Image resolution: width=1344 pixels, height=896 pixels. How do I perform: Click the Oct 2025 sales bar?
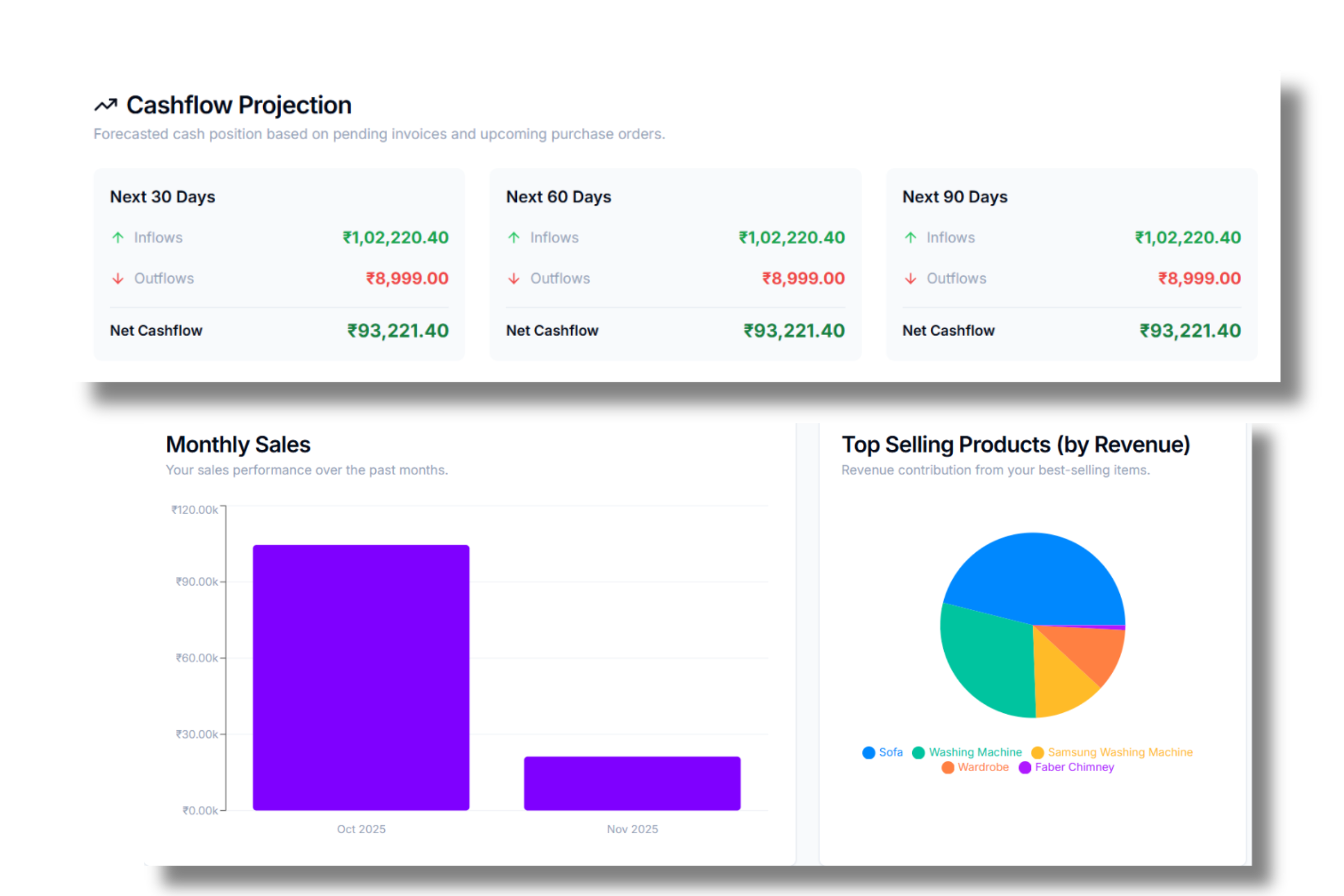[360, 674]
